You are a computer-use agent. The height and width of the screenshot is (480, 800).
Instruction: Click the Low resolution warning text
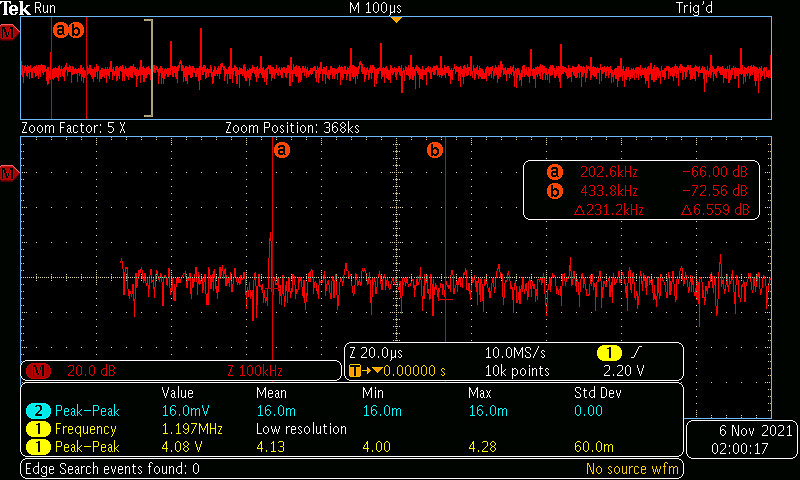tap(301, 429)
